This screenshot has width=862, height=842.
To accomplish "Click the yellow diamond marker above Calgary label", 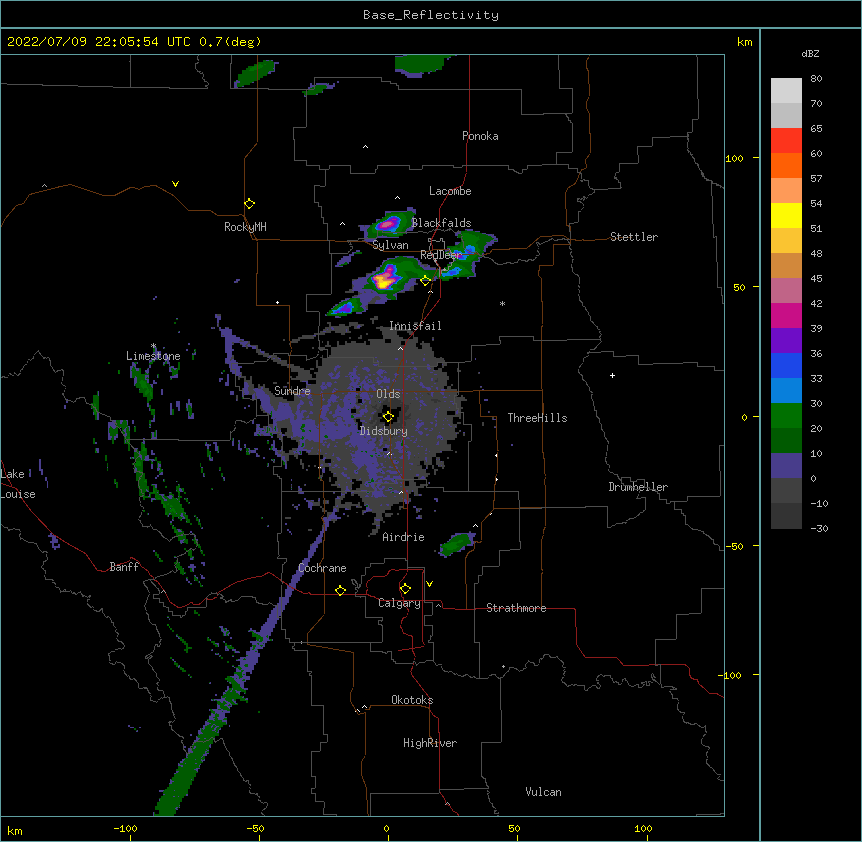I will (x=405, y=589).
